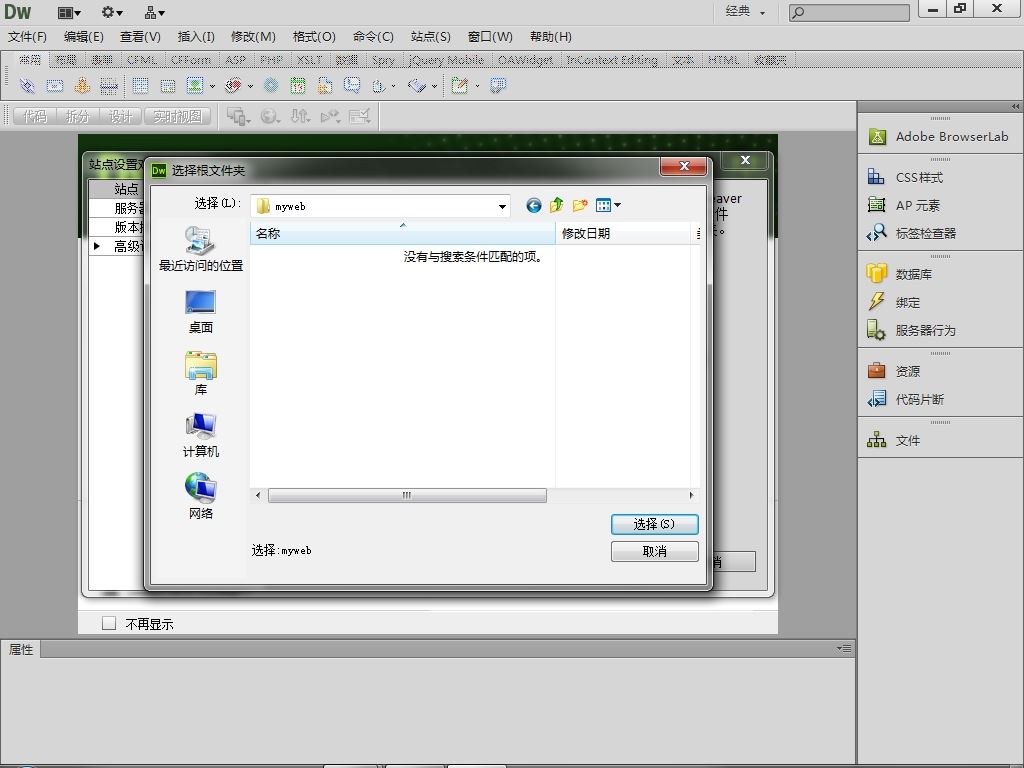The image size is (1024, 768).
Task: Click the horizontal scrollbar thumb in file list
Action: pyautogui.click(x=407, y=495)
